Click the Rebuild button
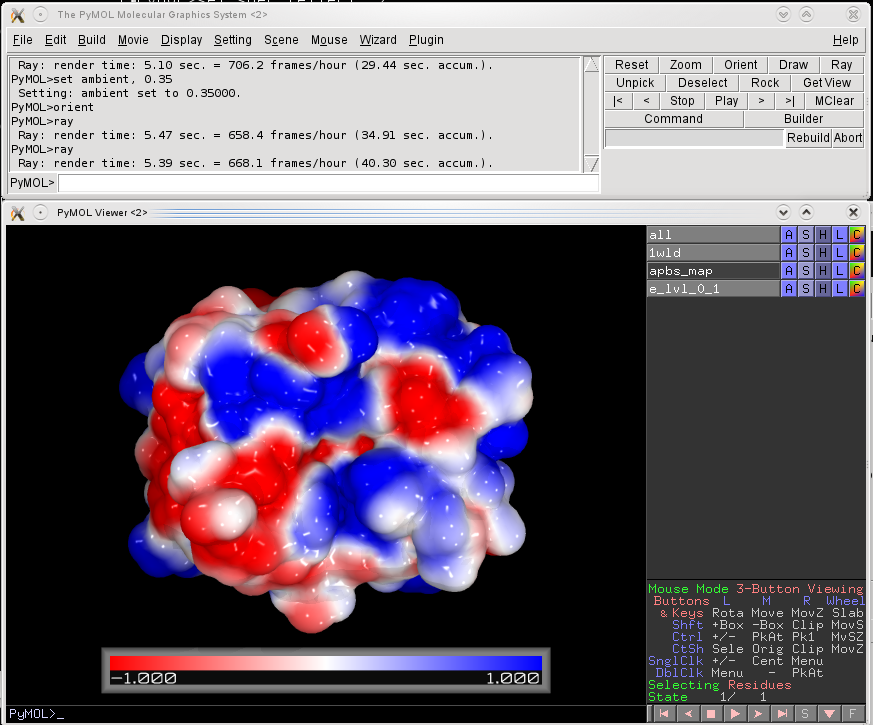 tap(808, 138)
